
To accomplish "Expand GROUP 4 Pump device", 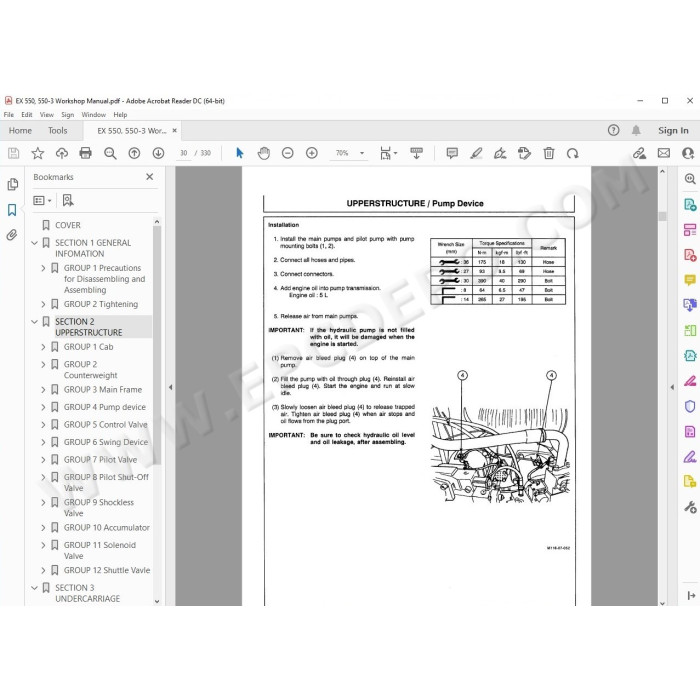I will point(43,407).
